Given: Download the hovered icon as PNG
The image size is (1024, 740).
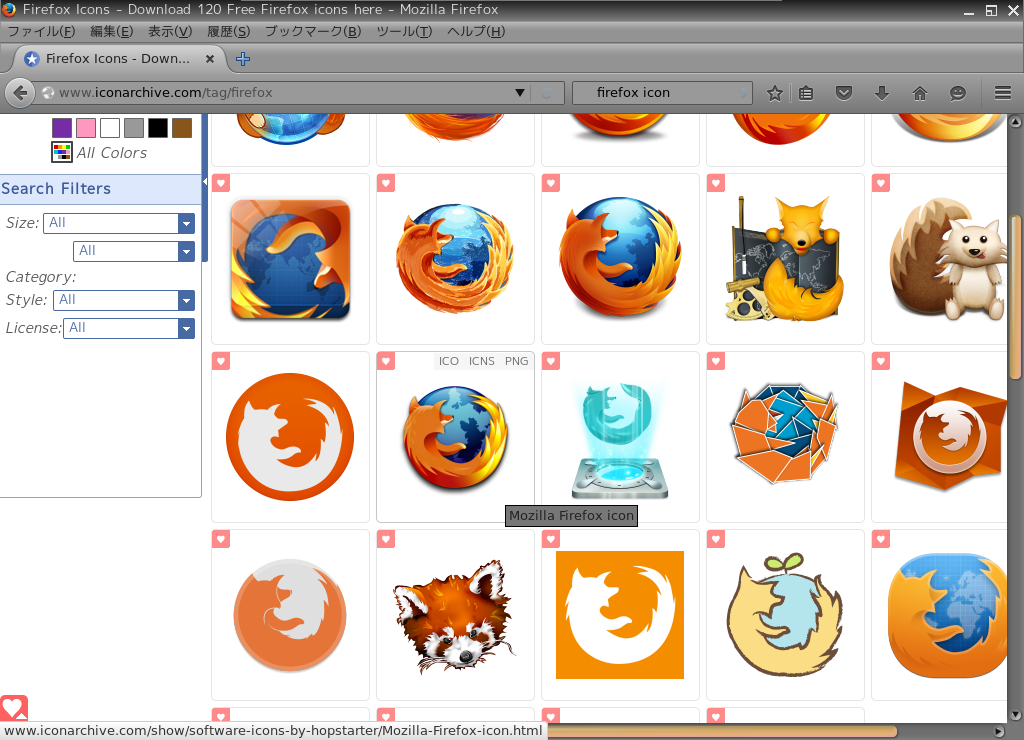Looking at the screenshot, I should (x=516, y=361).
